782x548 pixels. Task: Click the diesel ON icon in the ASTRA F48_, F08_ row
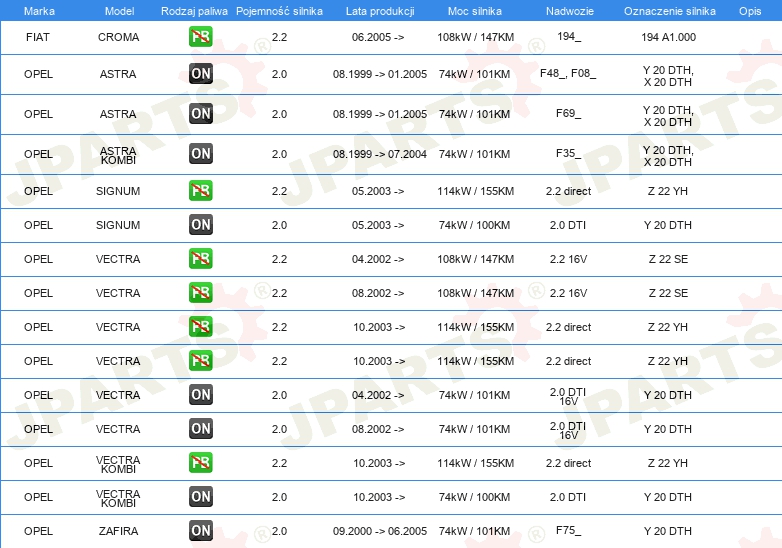click(x=200, y=74)
